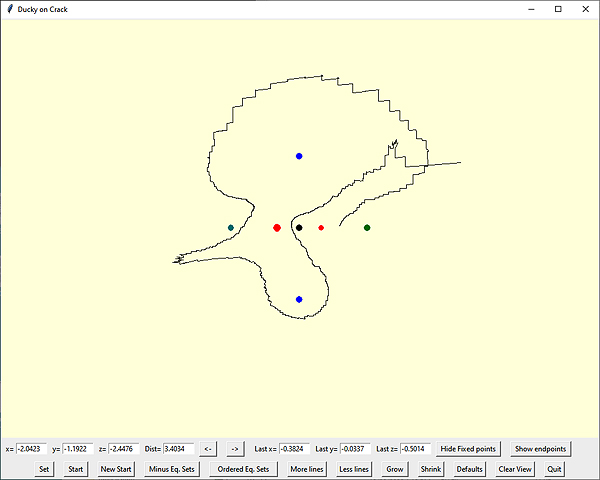
Task: Click the Last z= value field
Action: (x=416, y=449)
